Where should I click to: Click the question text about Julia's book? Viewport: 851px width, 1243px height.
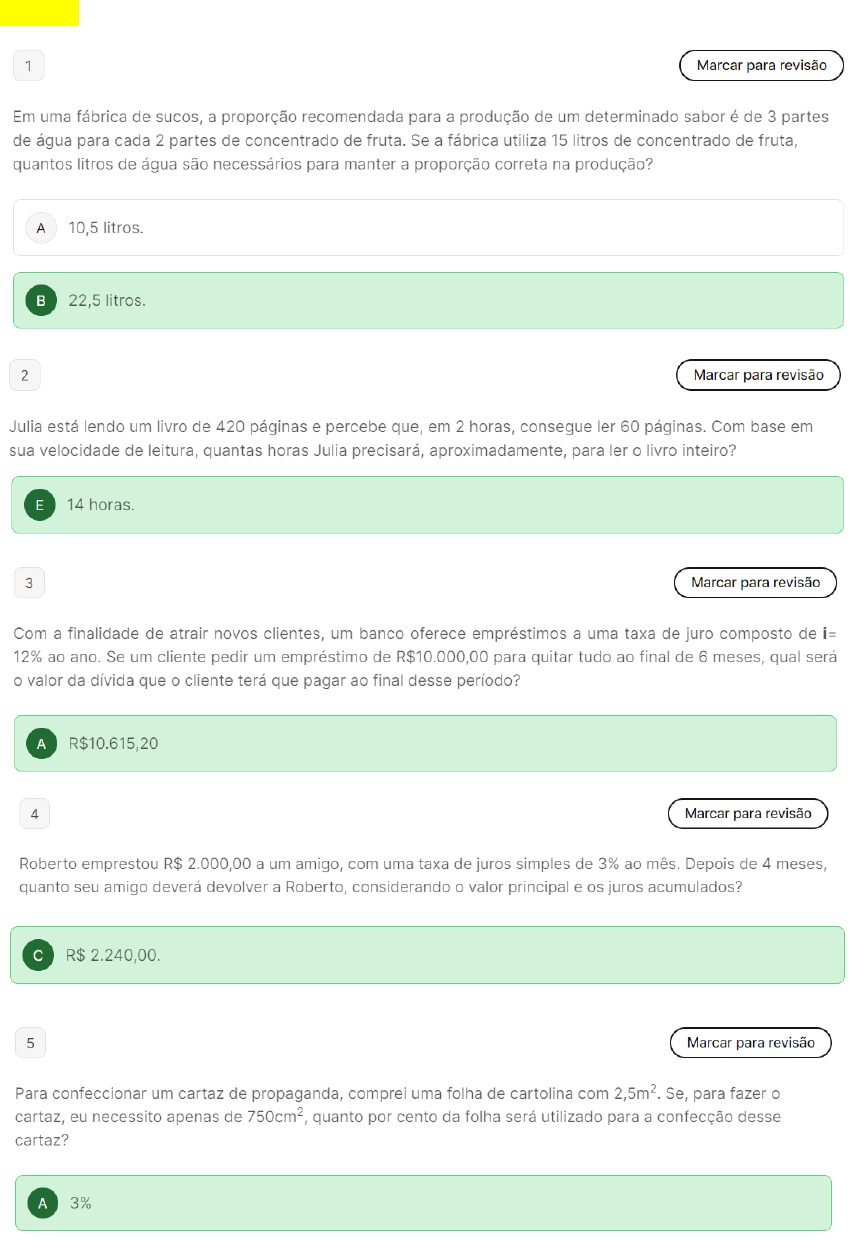pyautogui.click(x=410, y=438)
